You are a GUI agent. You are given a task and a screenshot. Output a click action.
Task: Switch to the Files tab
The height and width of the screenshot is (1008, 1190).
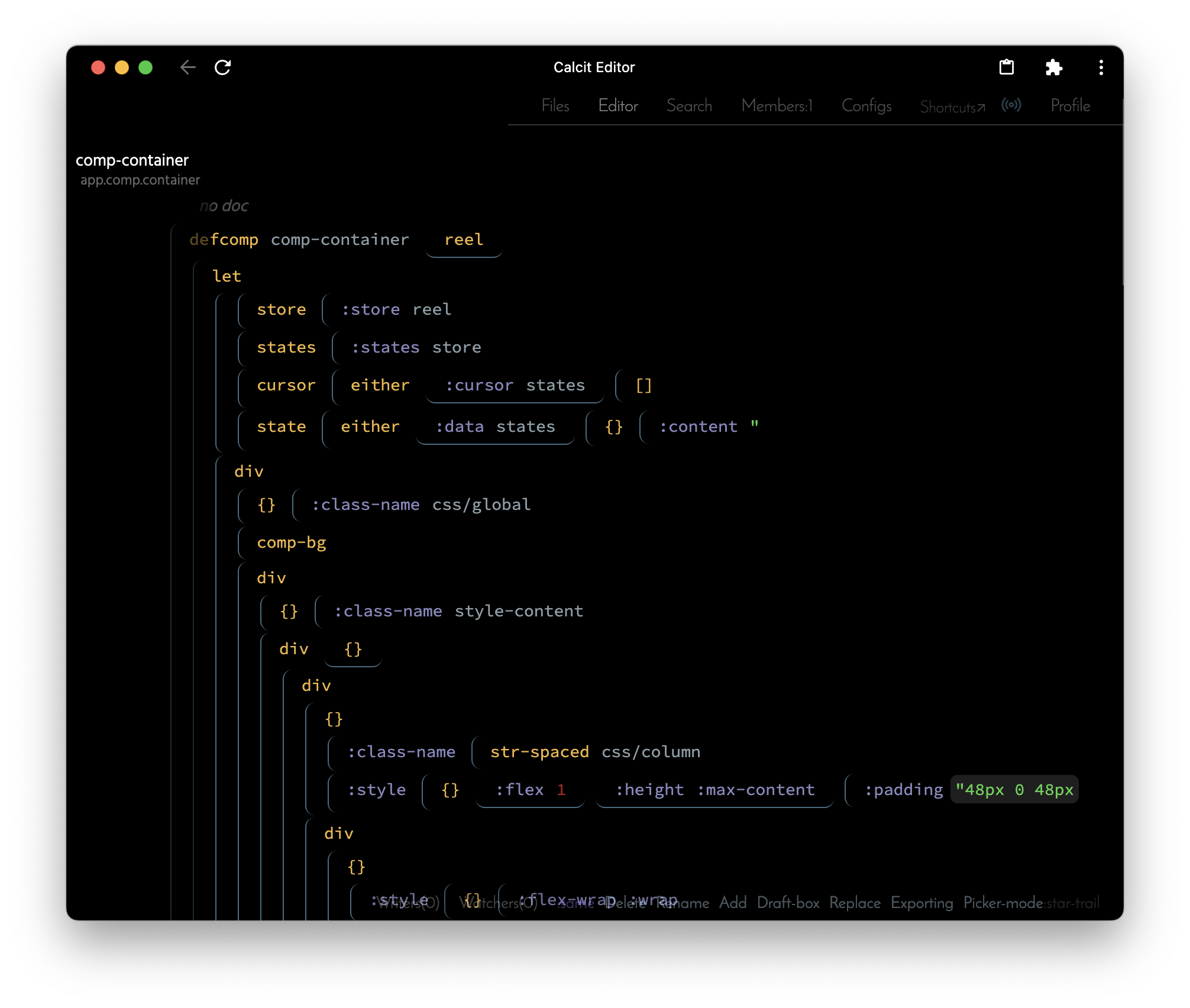(555, 106)
